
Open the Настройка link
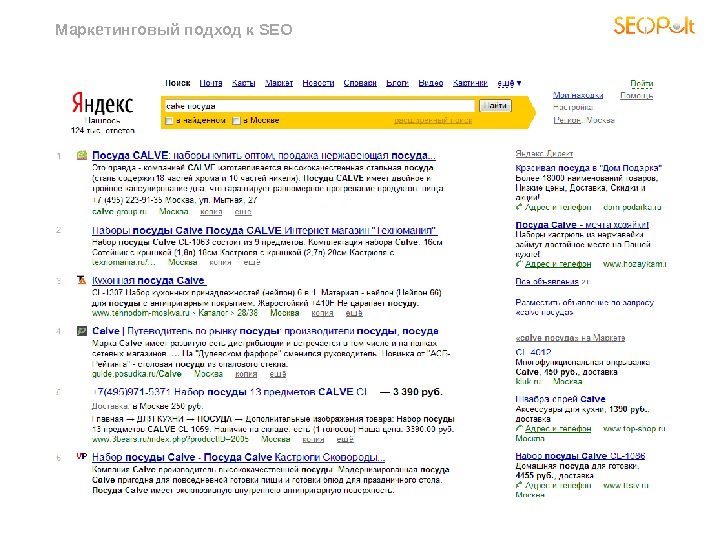tap(573, 107)
